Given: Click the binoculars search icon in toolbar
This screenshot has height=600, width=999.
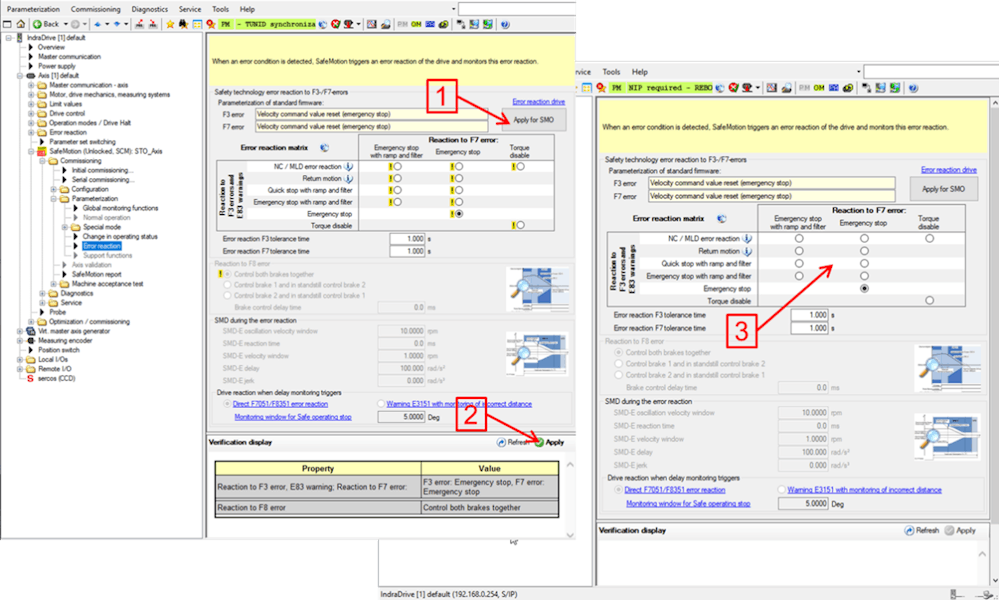Looking at the screenshot, I should [183, 24].
